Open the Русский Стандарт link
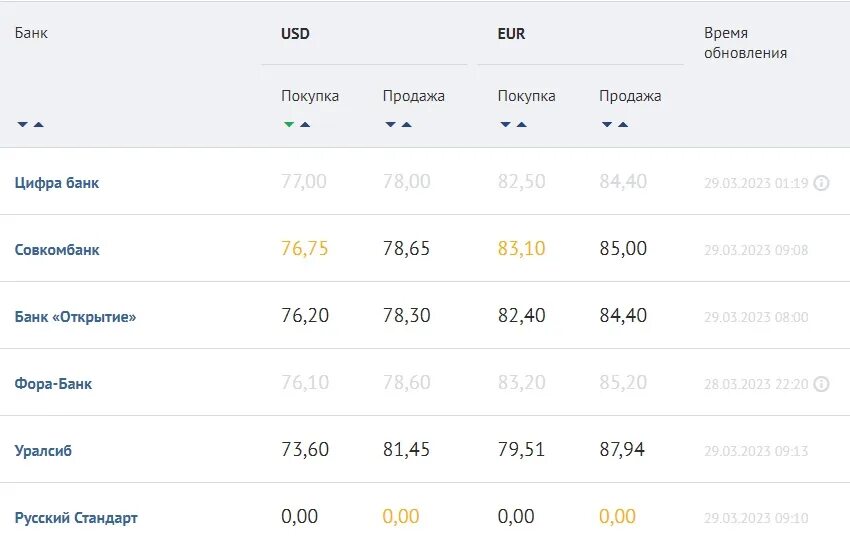The image size is (850, 549). coord(76,518)
